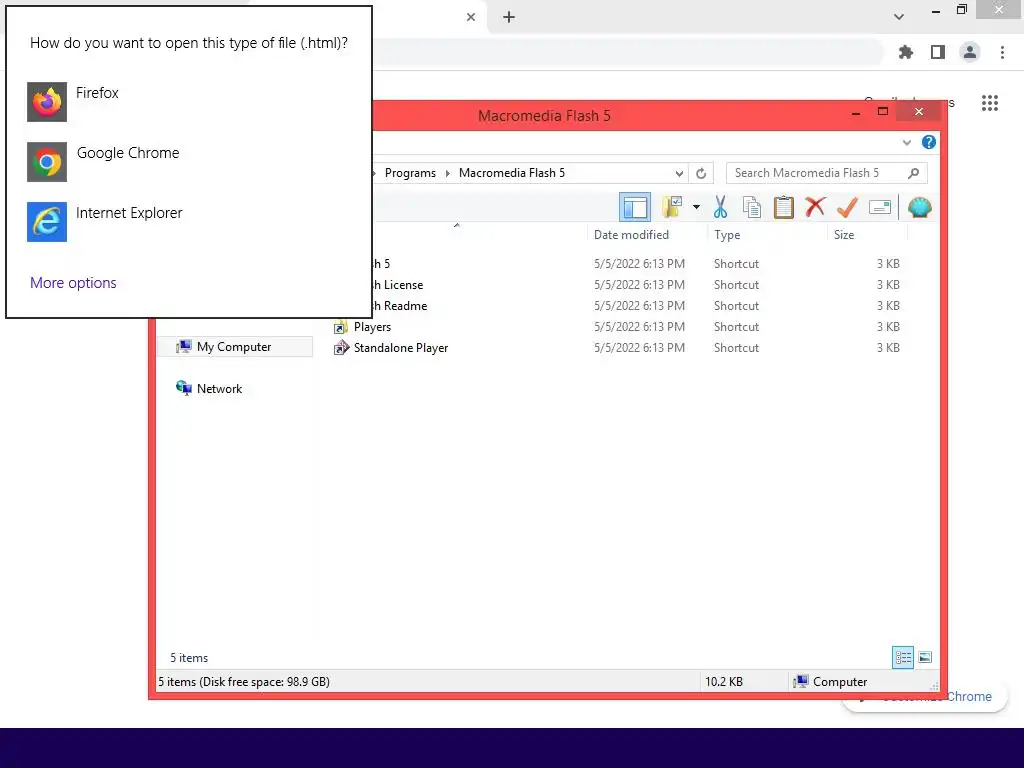Image resolution: width=1024 pixels, height=768 pixels.
Task: Click the orange checkmark Properties icon
Action: (x=847, y=207)
